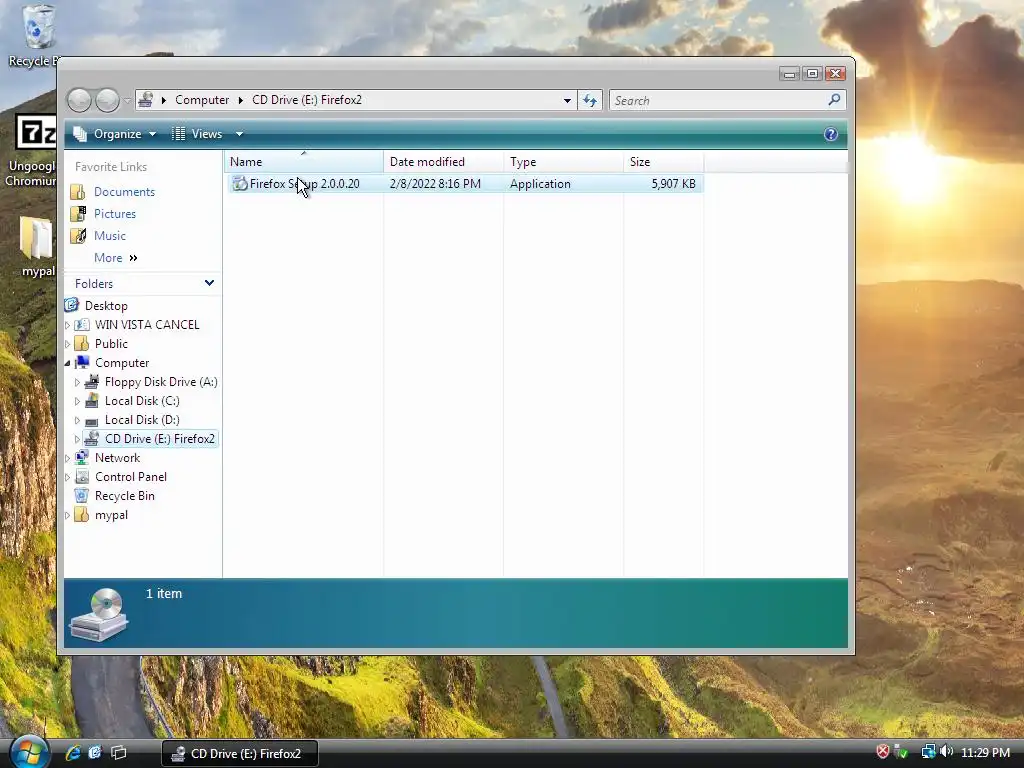This screenshot has height=768, width=1024.
Task: Click the 2/8/2022 8:16 PM date cell
Action: (x=435, y=184)
